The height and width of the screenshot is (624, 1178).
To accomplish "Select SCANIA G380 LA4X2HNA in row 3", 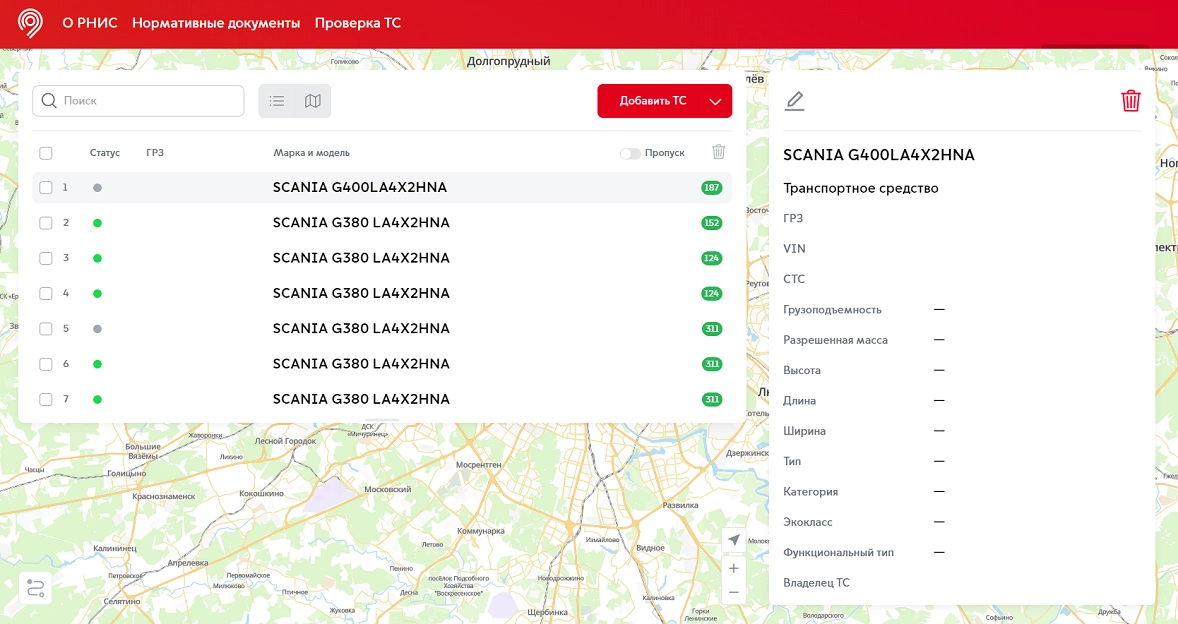I will coord(361,258).
